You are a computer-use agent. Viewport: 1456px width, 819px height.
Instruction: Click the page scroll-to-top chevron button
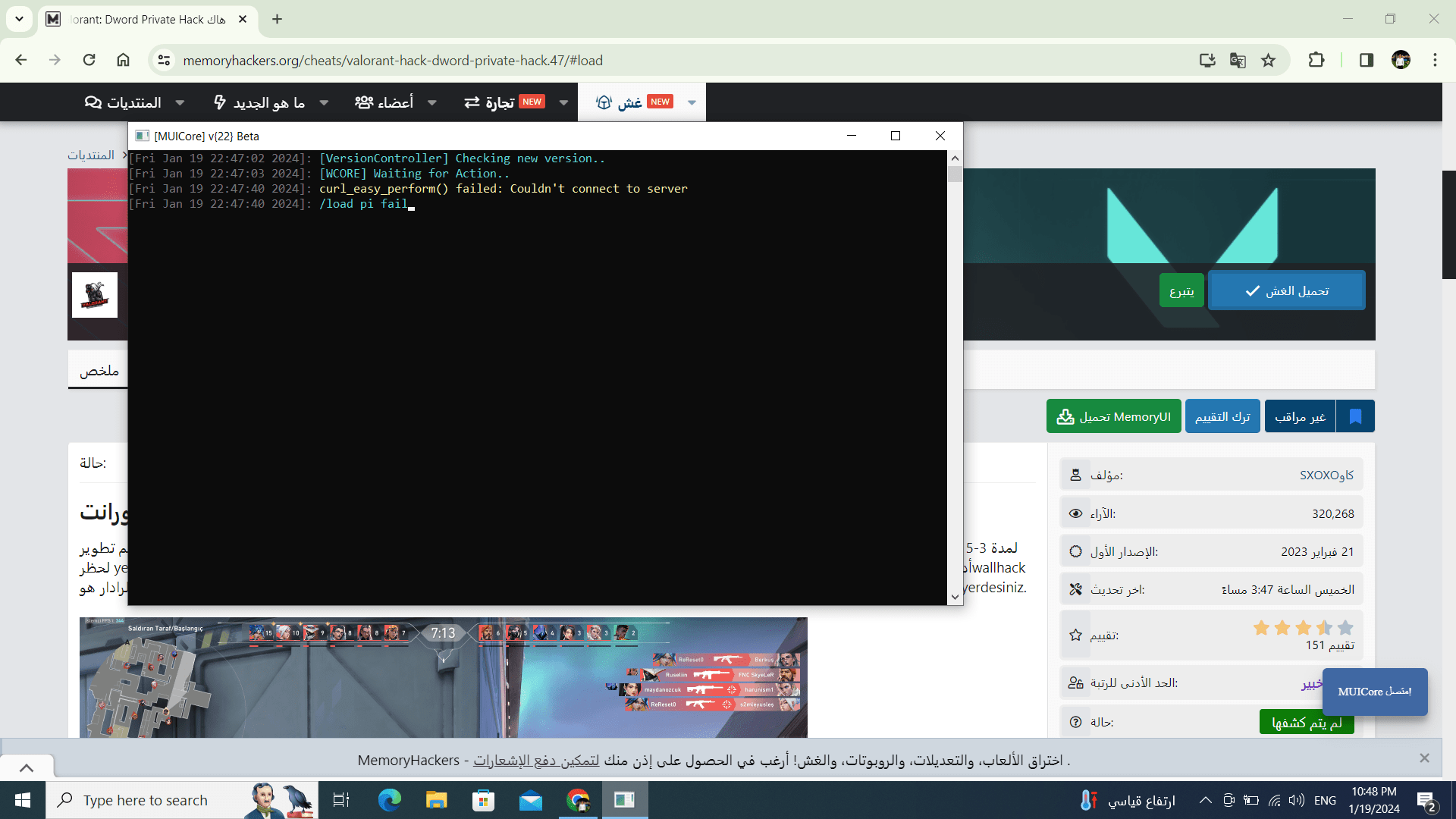[27, 767]
